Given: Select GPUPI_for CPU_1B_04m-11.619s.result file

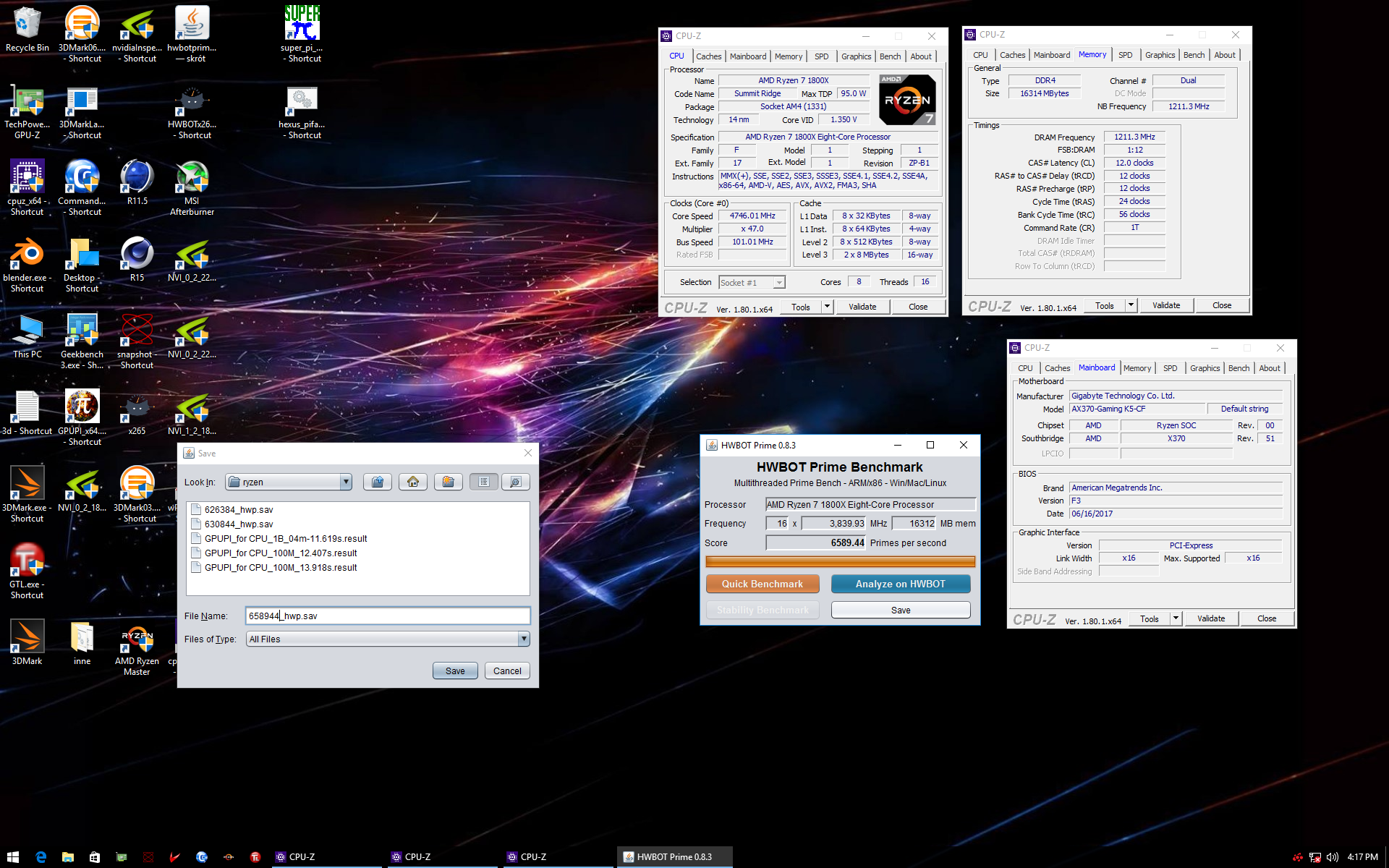Looking at the screenshot, I should [x=279, y=538].
